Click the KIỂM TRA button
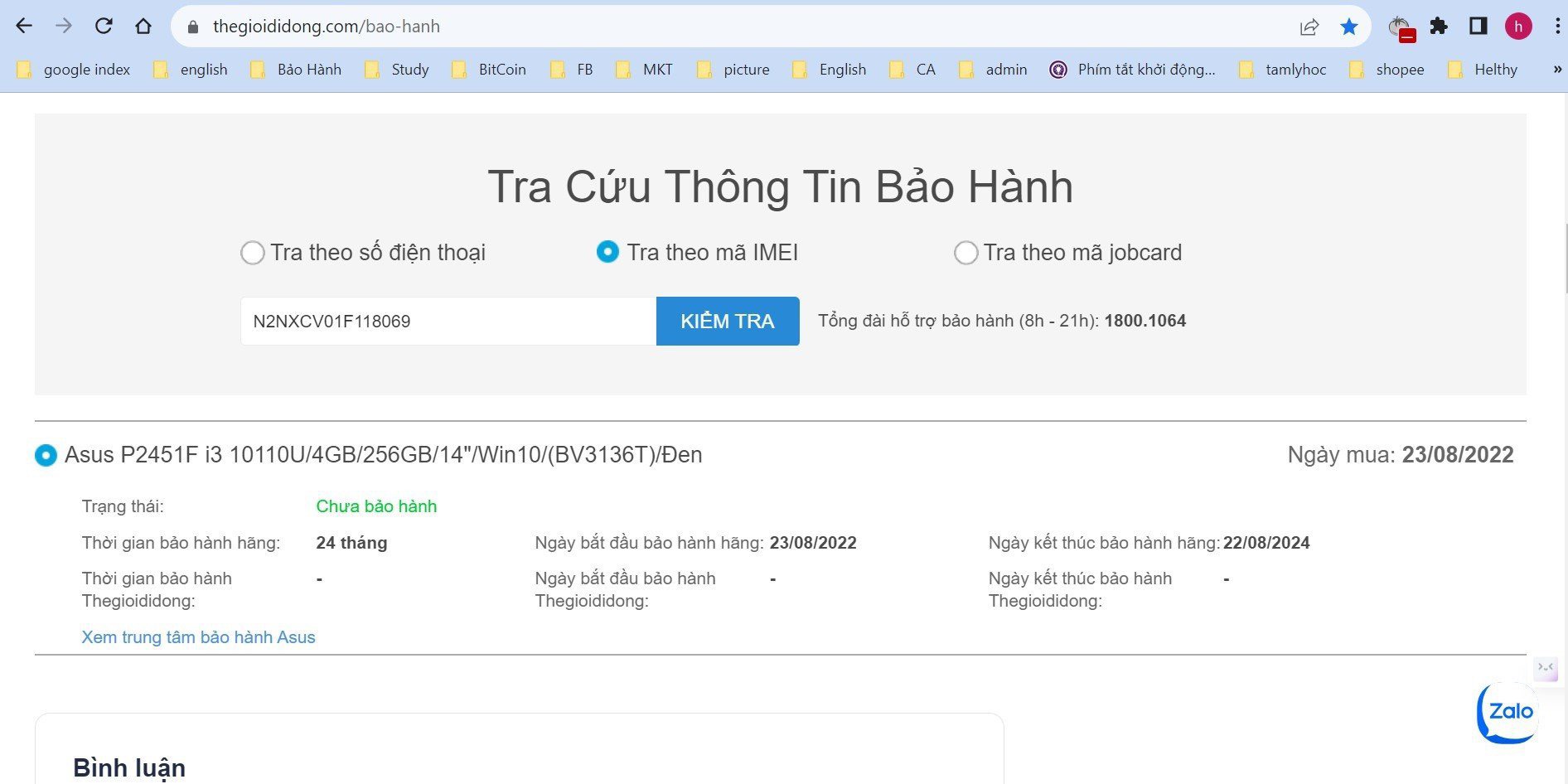 point(728,321)
